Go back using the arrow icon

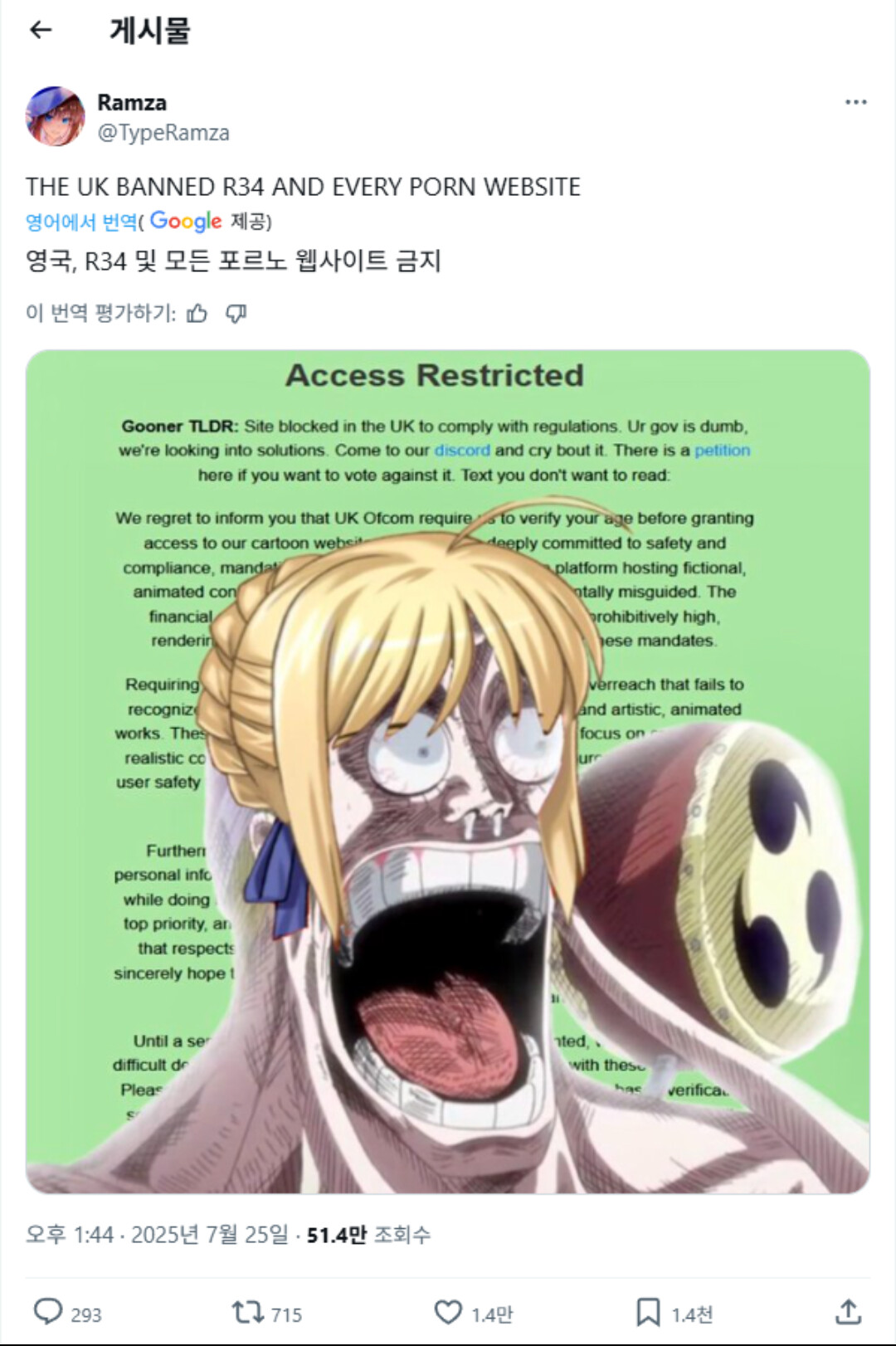(41, 31)
